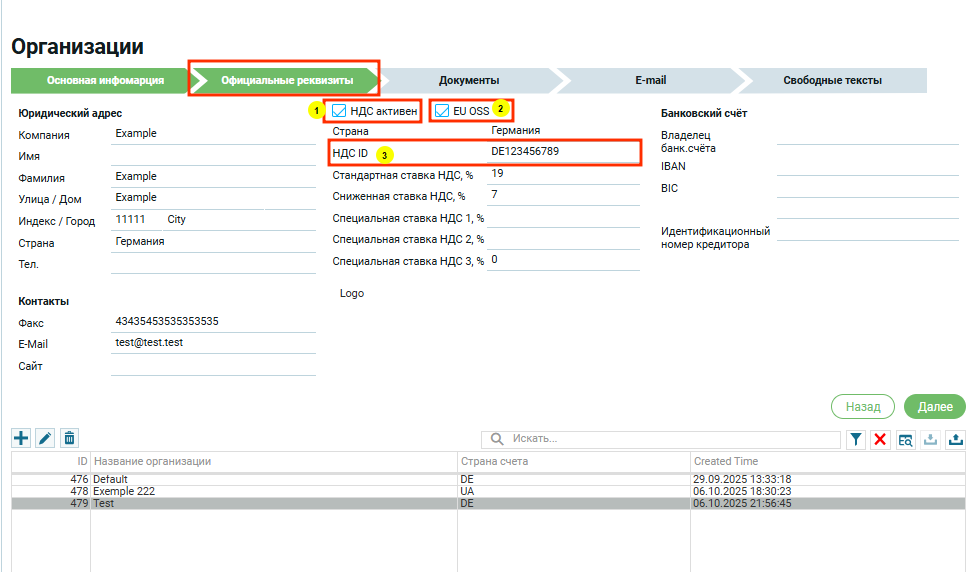Clear the filter with red X icon

point(881,440)
